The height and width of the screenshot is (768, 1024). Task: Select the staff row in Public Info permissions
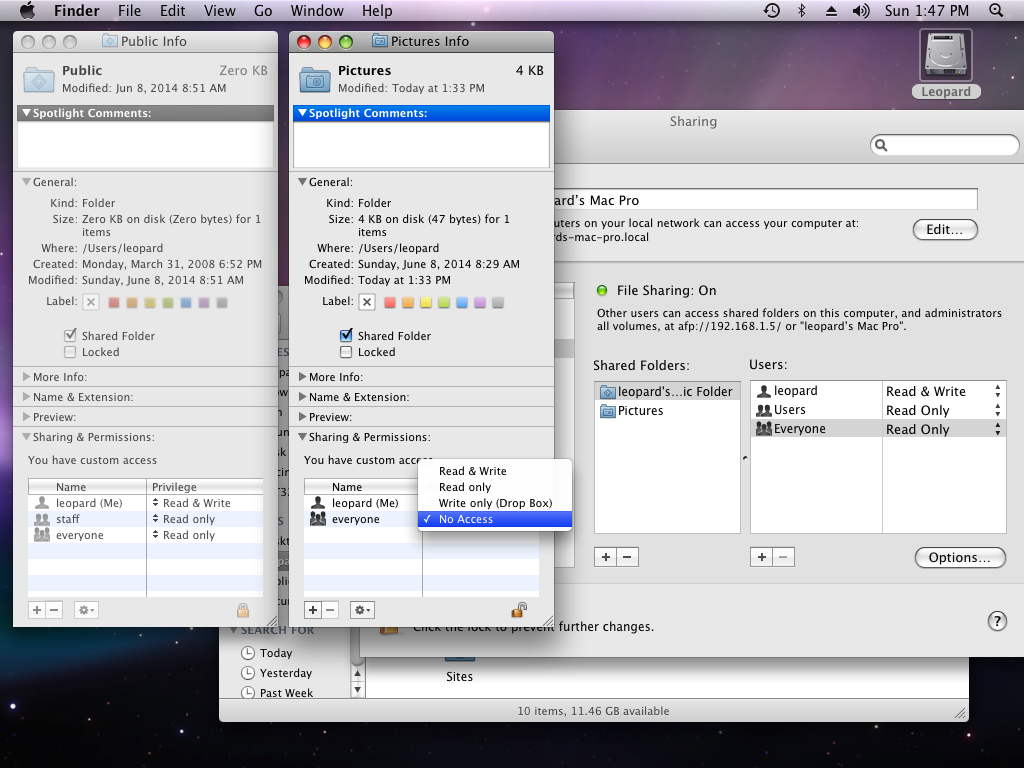146,519
